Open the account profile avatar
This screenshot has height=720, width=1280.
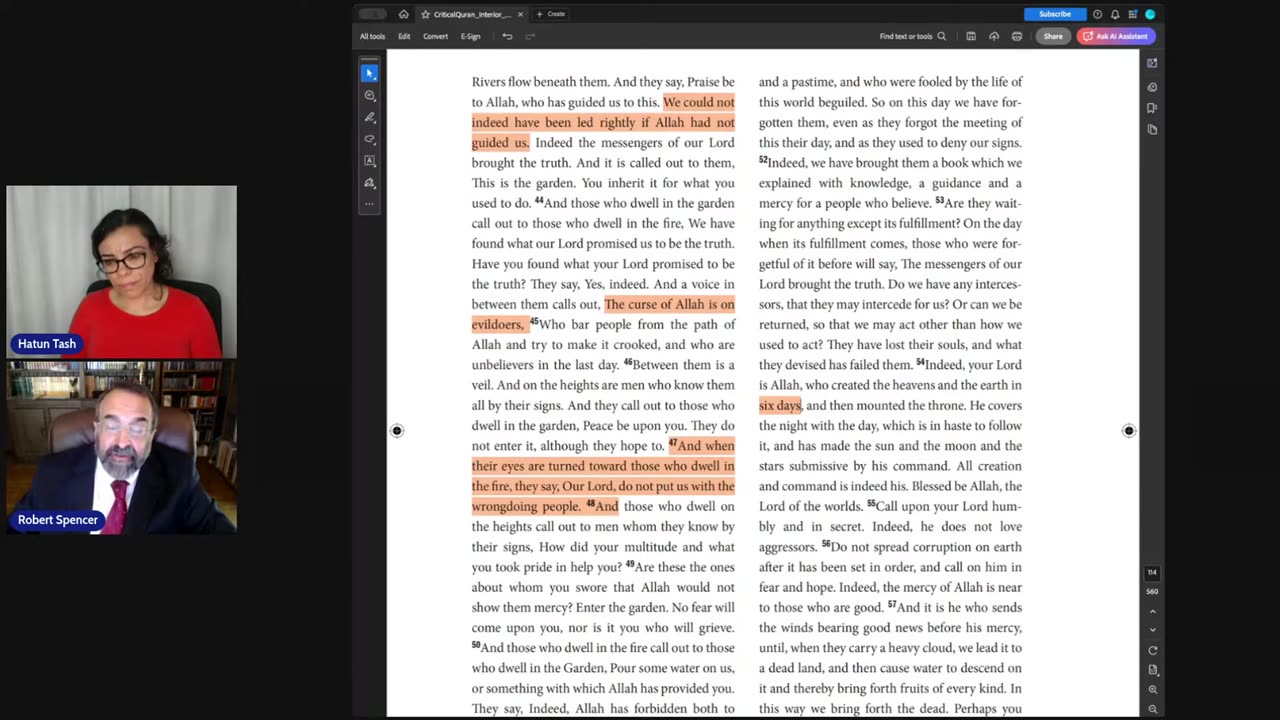coord(1150,14)
